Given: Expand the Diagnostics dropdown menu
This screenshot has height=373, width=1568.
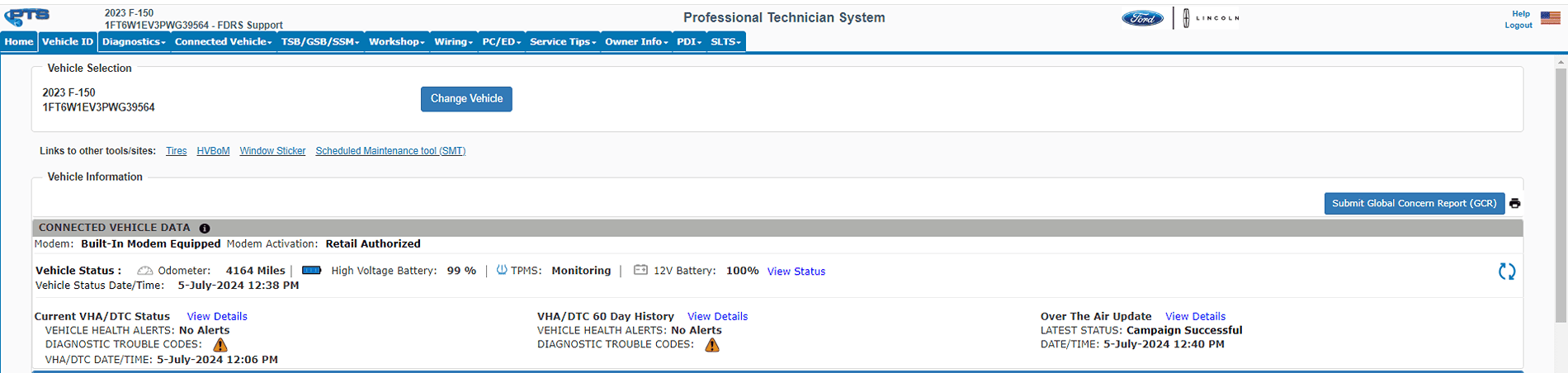Looking at the screenshot, I should 134,42.
